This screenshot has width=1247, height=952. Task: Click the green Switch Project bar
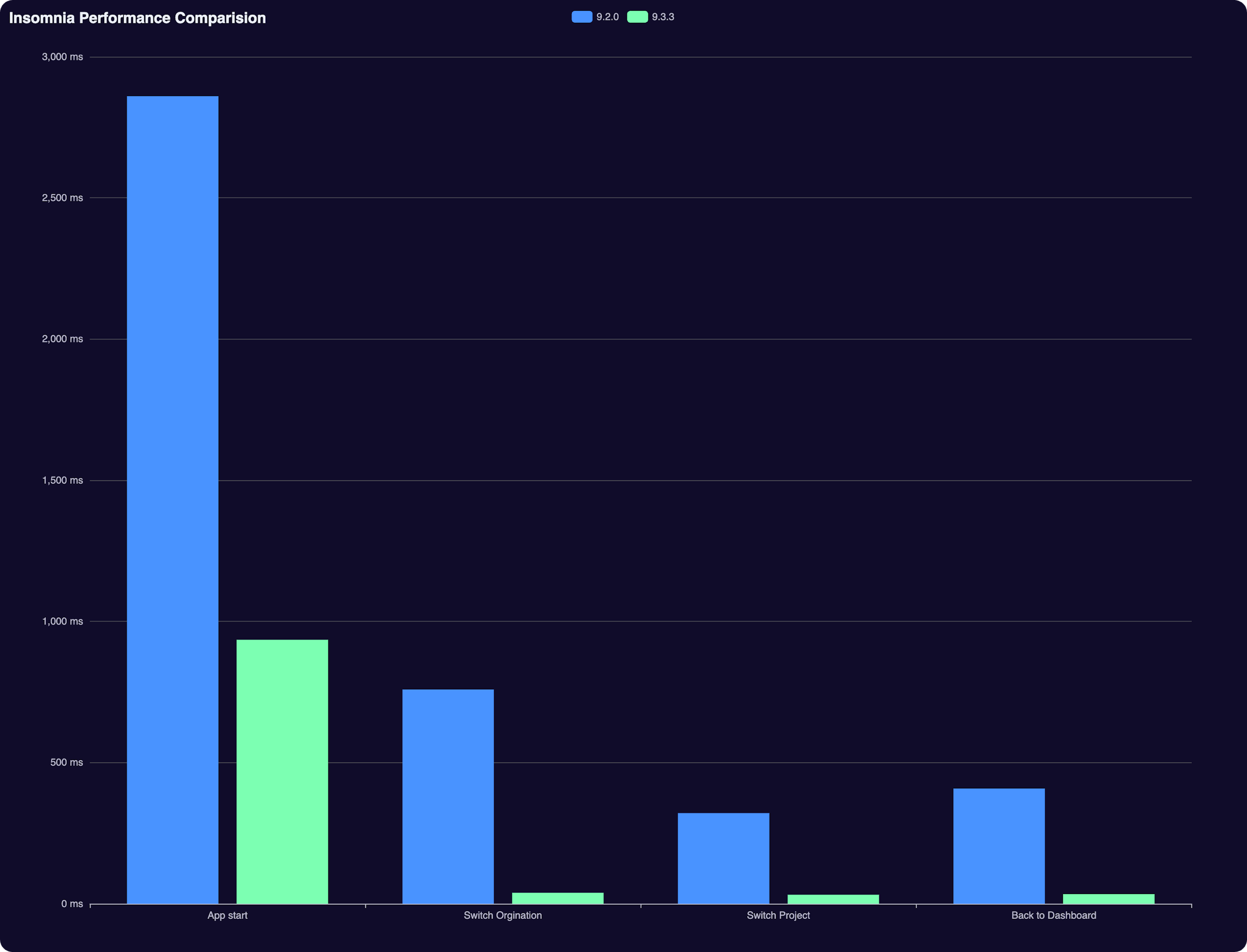point(833,899)
